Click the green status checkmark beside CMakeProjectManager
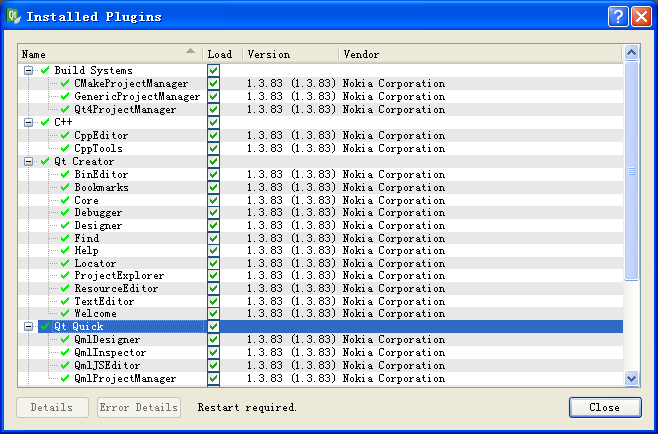Screen dimensions: 658x434 (x=65, y=83)
